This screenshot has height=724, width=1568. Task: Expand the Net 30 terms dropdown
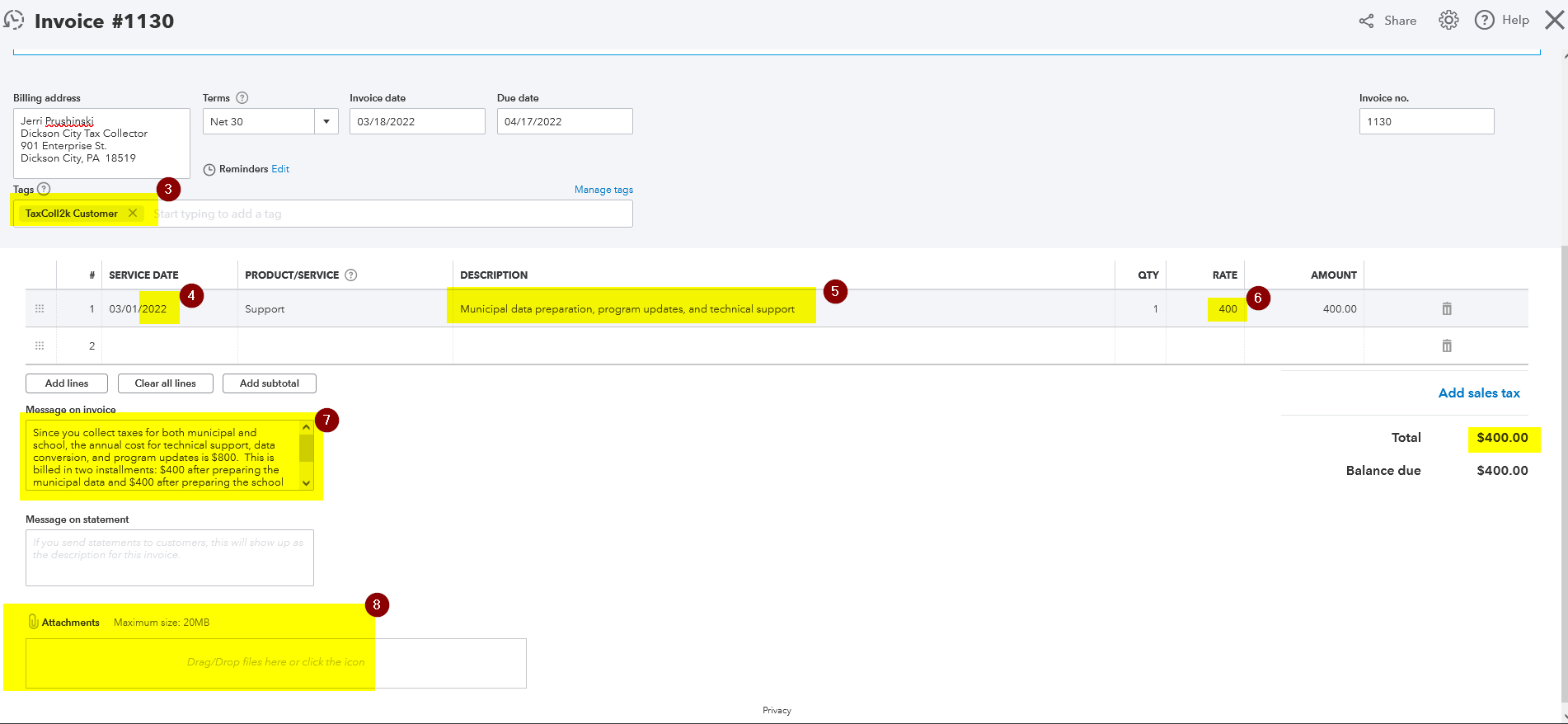326,121
